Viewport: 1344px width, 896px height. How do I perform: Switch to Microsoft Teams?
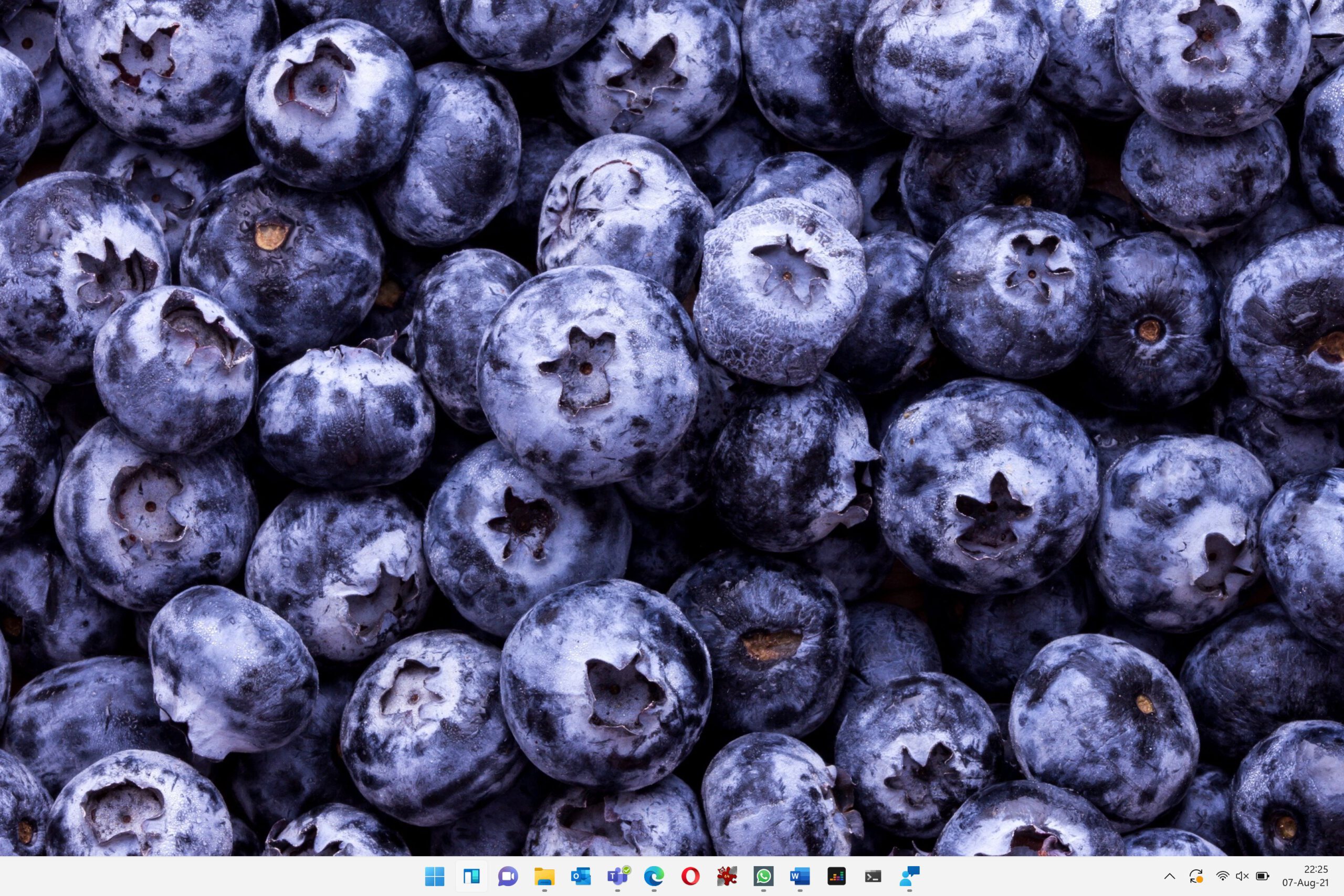coord(617,876)
